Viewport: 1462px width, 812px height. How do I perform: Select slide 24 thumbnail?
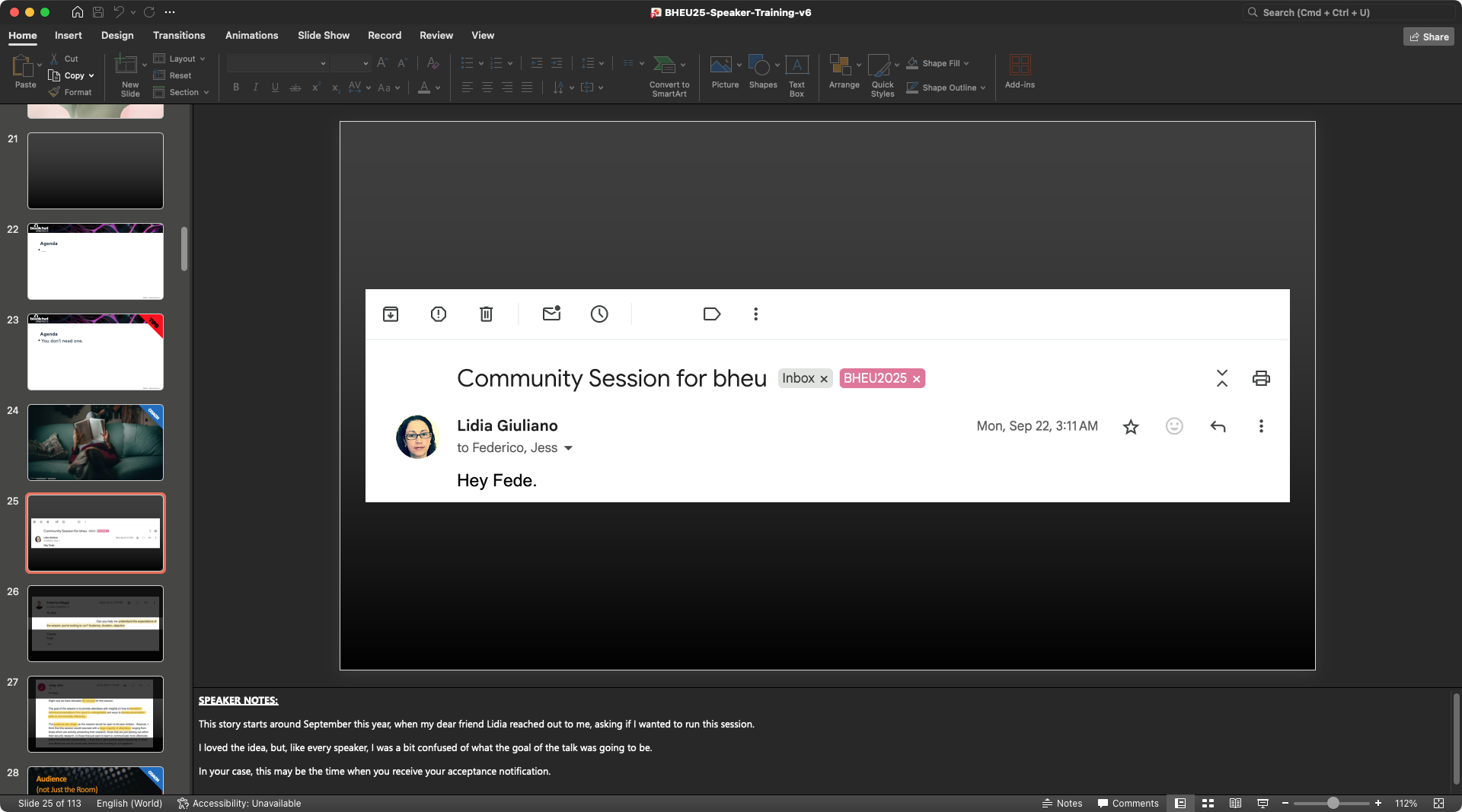point(96,442)
